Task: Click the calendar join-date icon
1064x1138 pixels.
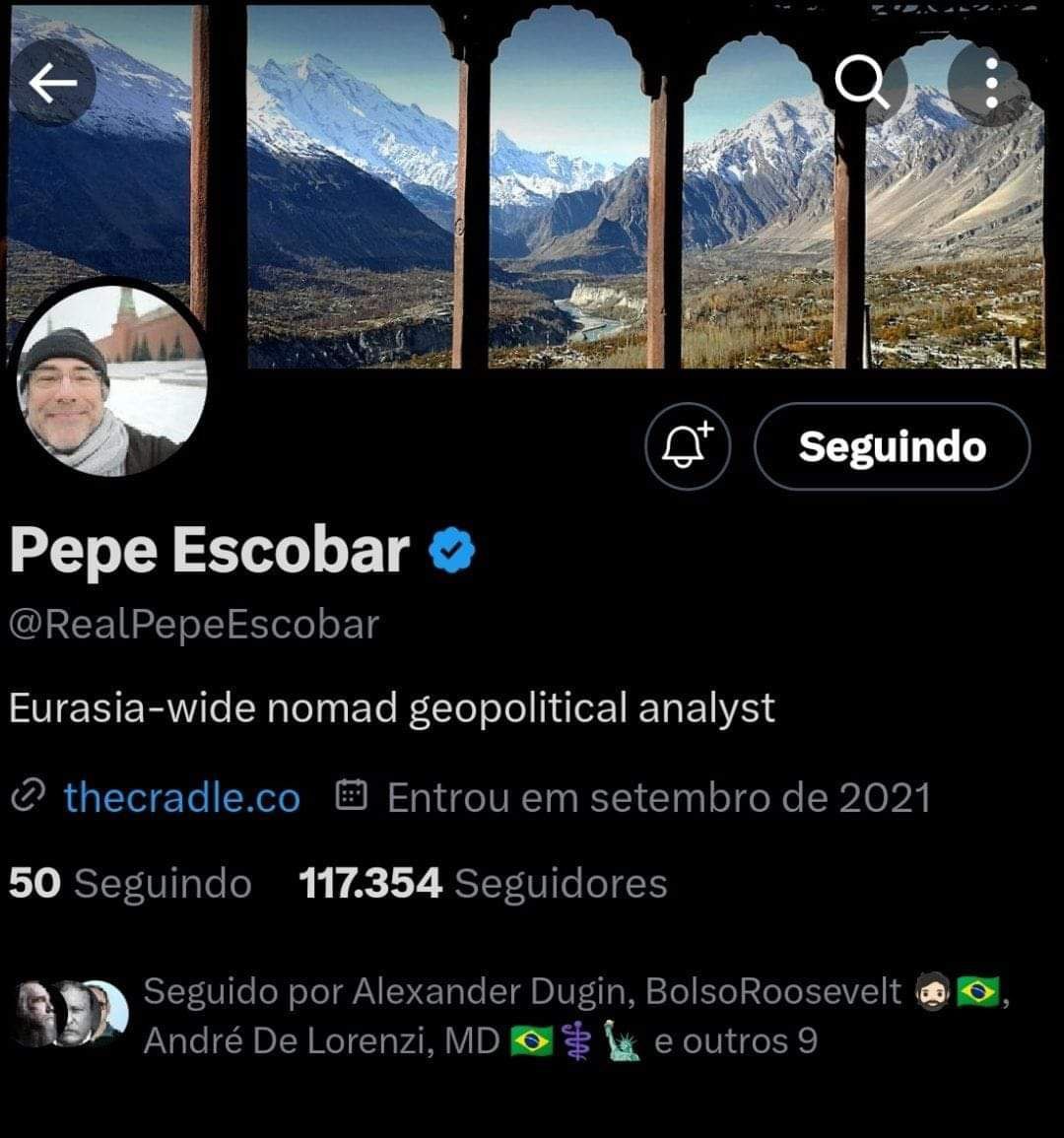Action: point(352,795)
